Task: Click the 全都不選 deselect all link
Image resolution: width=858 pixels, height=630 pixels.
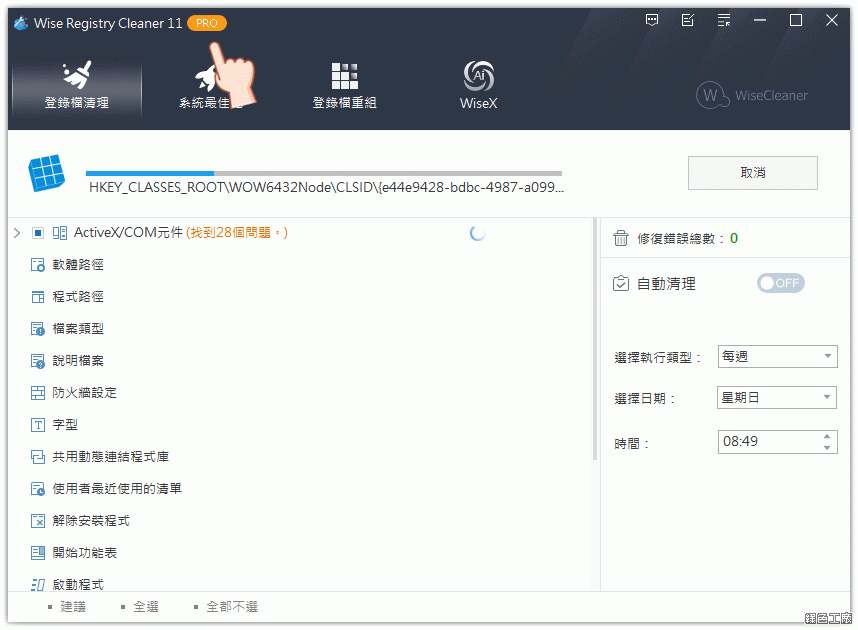Action: [231, 607]
